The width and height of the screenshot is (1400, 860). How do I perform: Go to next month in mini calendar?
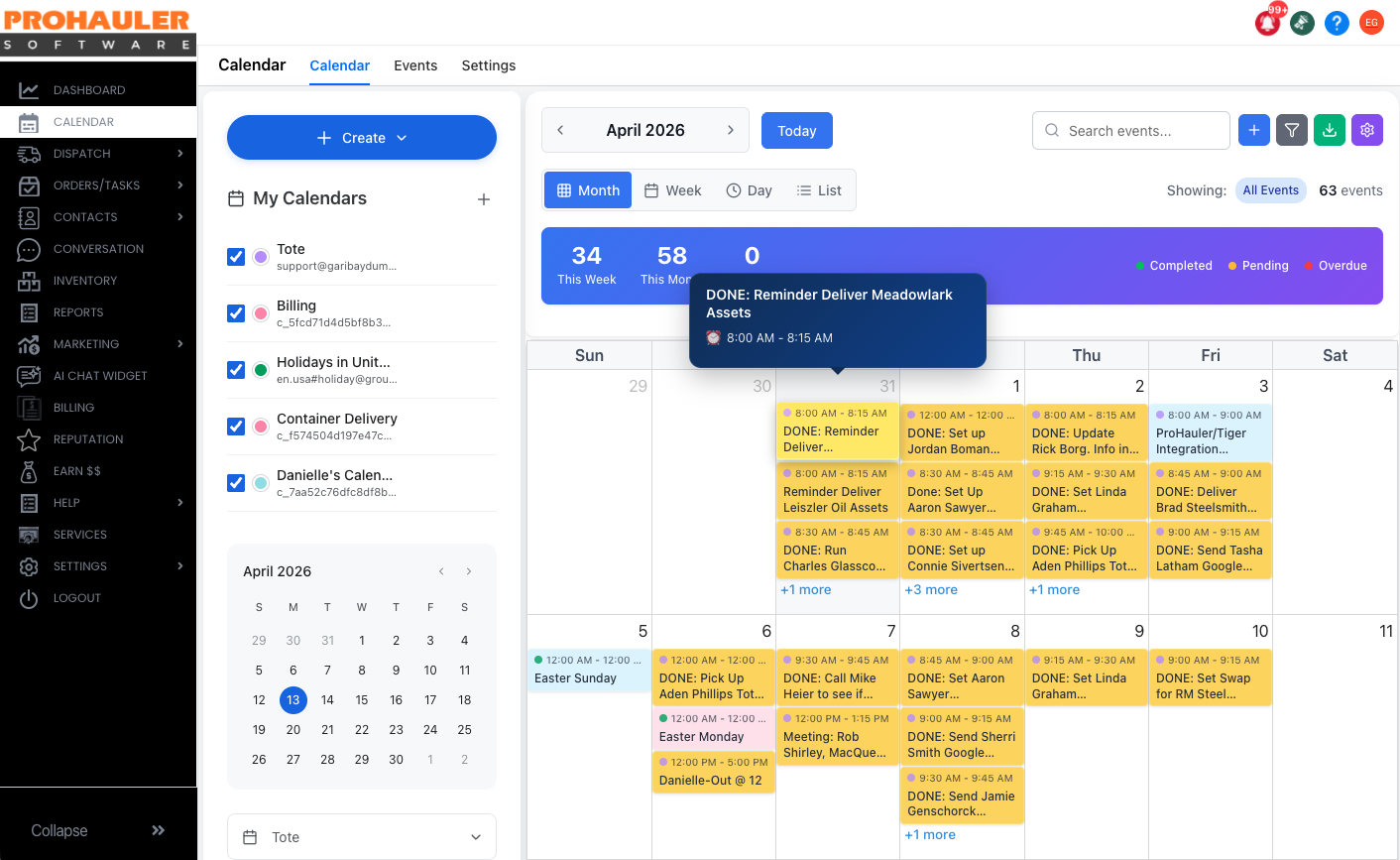(469, 571)
